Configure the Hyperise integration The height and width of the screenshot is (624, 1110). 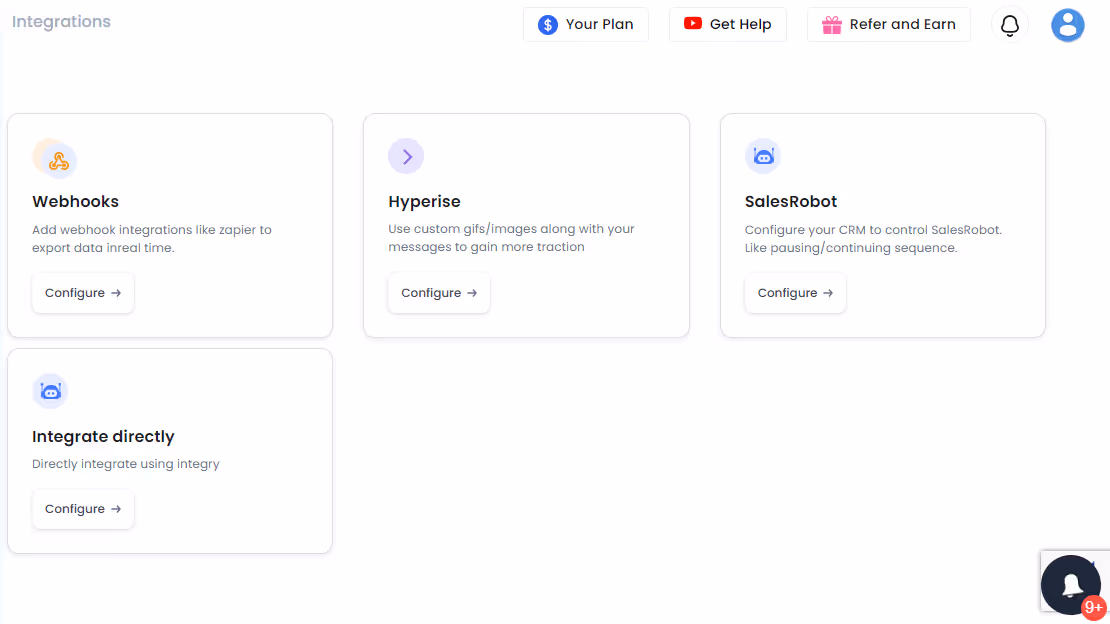click(438, 293)
